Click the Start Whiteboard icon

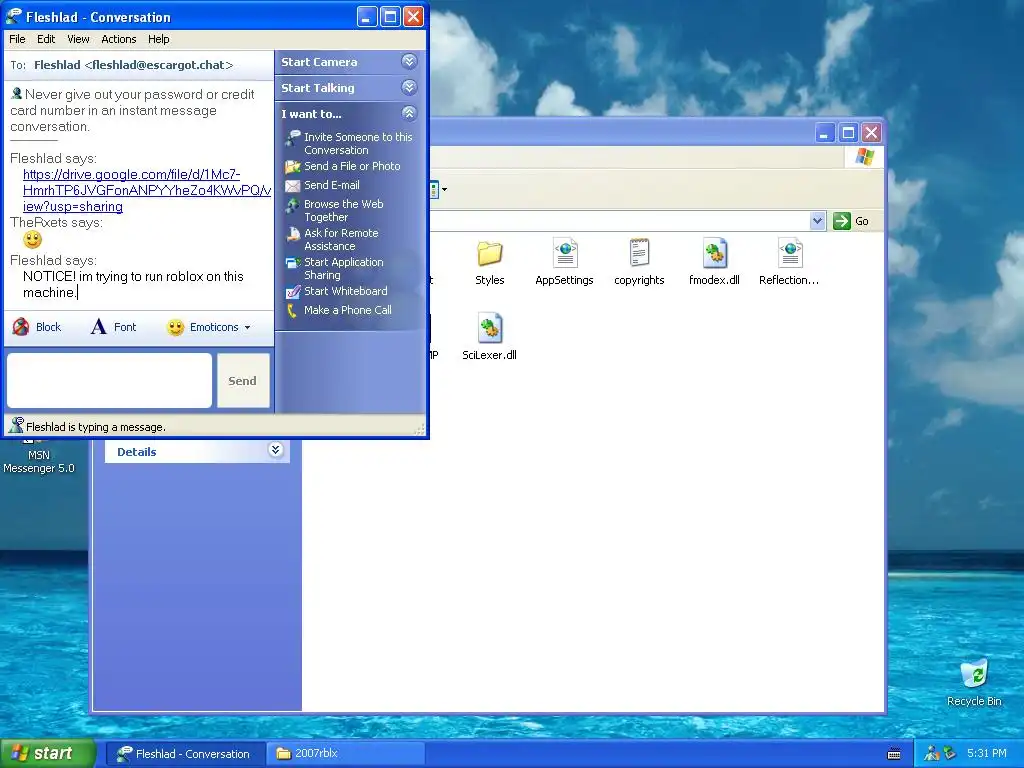coord(293,292)
